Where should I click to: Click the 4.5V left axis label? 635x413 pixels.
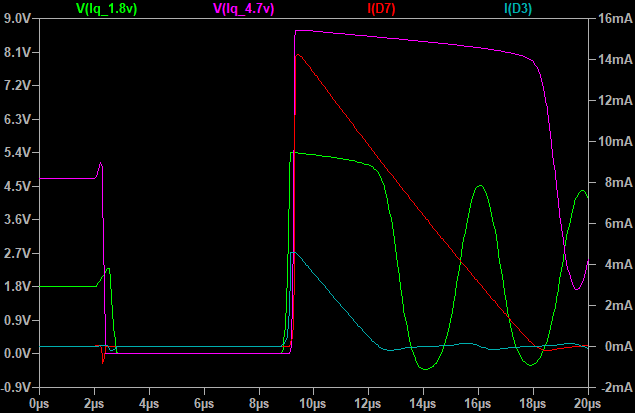click(17, 186)
